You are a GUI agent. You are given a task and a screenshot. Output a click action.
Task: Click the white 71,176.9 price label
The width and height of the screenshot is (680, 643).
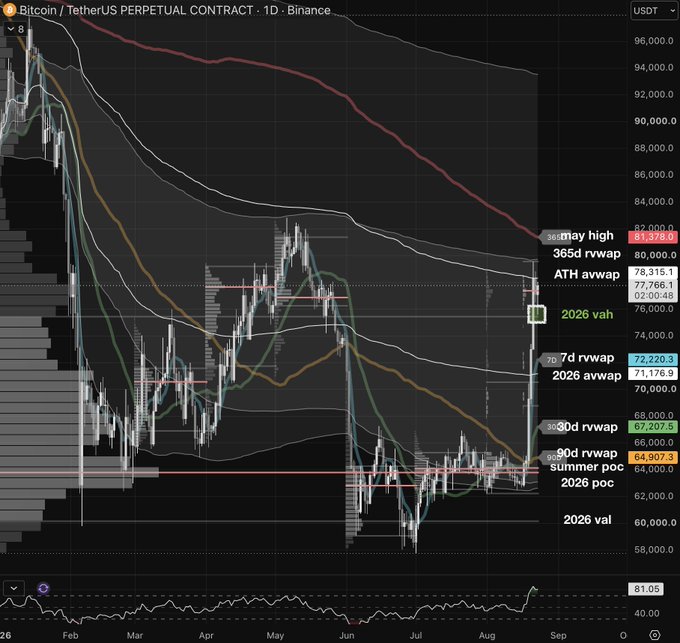tap(653, 373)
